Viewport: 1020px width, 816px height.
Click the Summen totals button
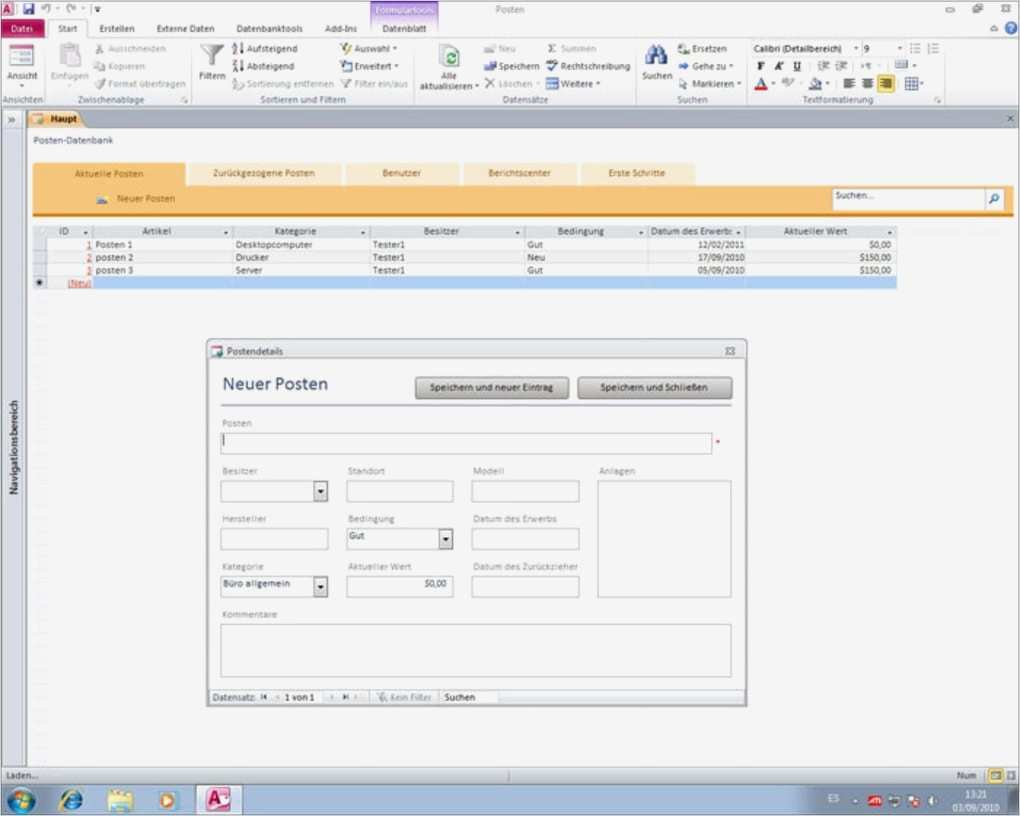click(571, 49)
